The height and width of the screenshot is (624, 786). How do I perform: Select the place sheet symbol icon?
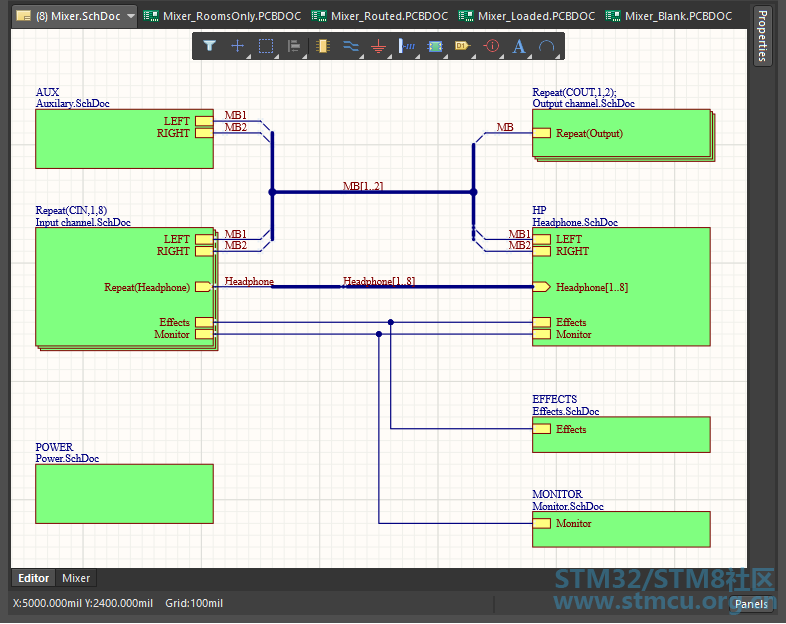(435, 47)
